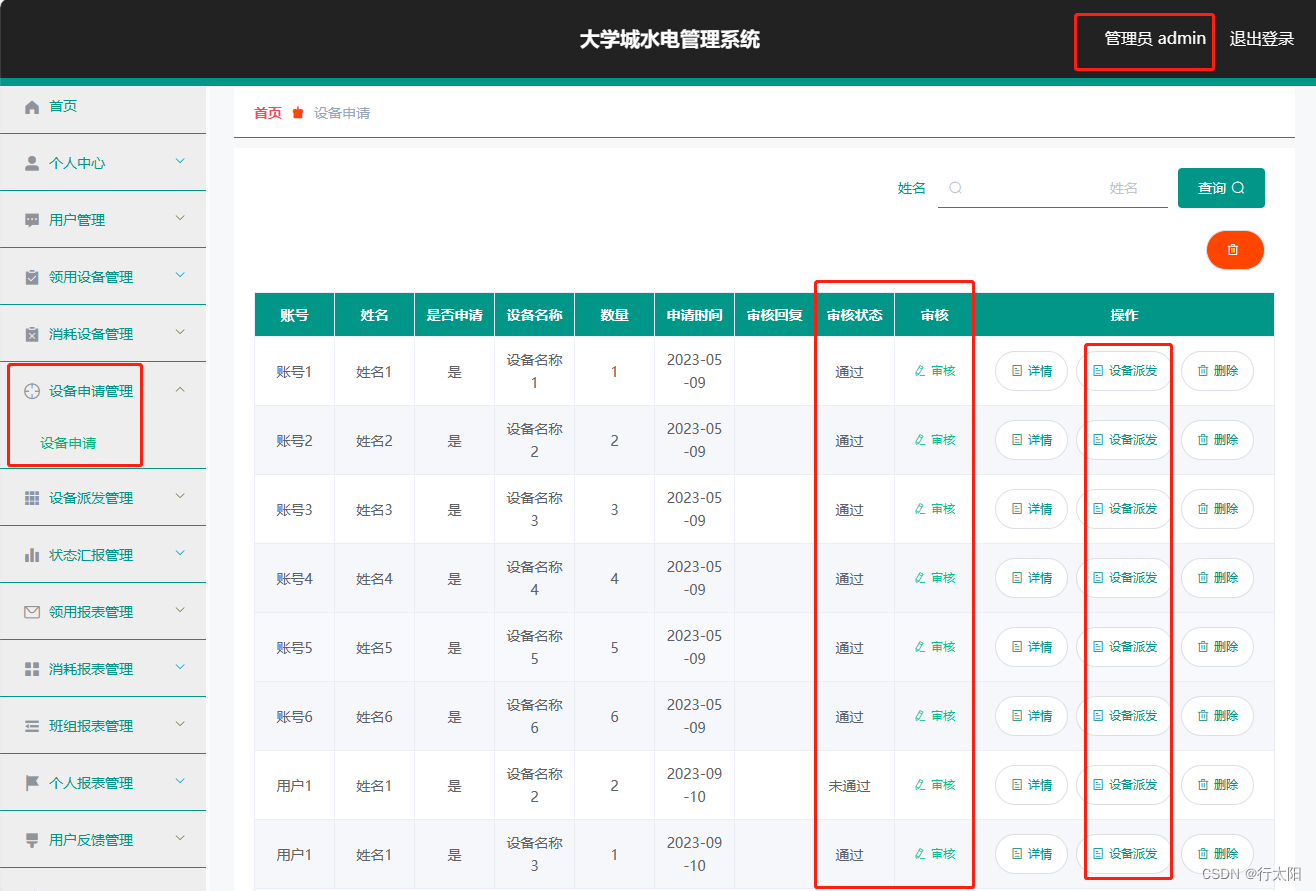The width and height of the screenshot is (1316, 891).
Task: Click the tiles icon for 消耗报表管理
Action: pyautogui.click(x=32, y=669)
